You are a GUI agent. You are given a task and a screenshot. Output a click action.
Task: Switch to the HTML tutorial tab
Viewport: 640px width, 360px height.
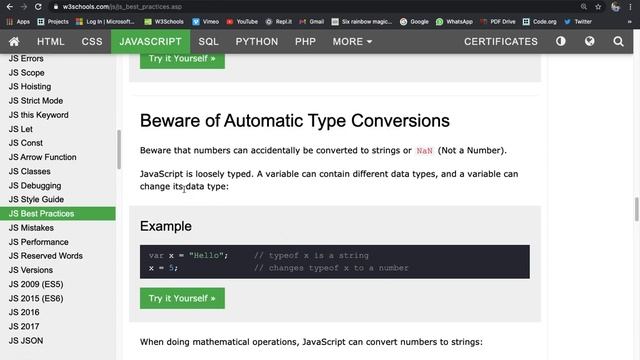(x=51, y=41)
